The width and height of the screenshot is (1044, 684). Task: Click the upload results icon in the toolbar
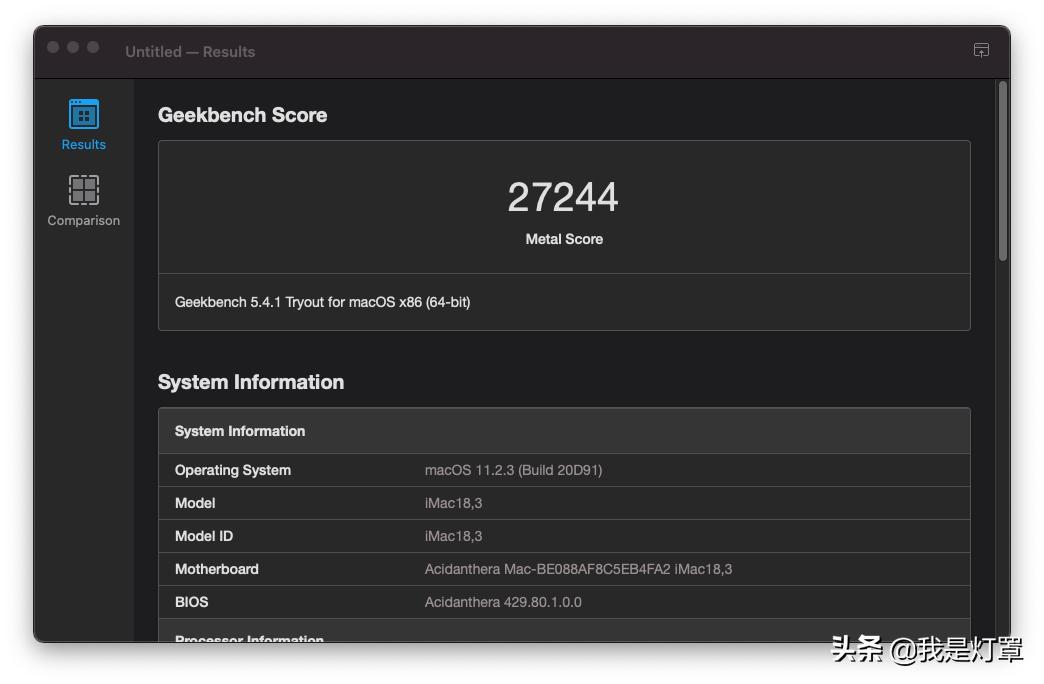[981, 50]
